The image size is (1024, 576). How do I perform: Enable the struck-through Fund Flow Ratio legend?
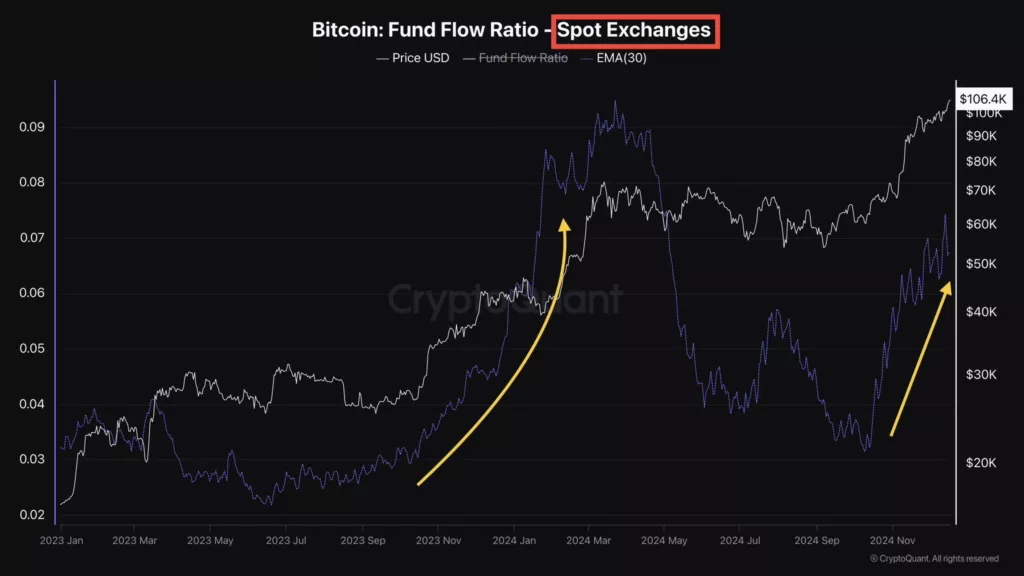click(515, 58)
